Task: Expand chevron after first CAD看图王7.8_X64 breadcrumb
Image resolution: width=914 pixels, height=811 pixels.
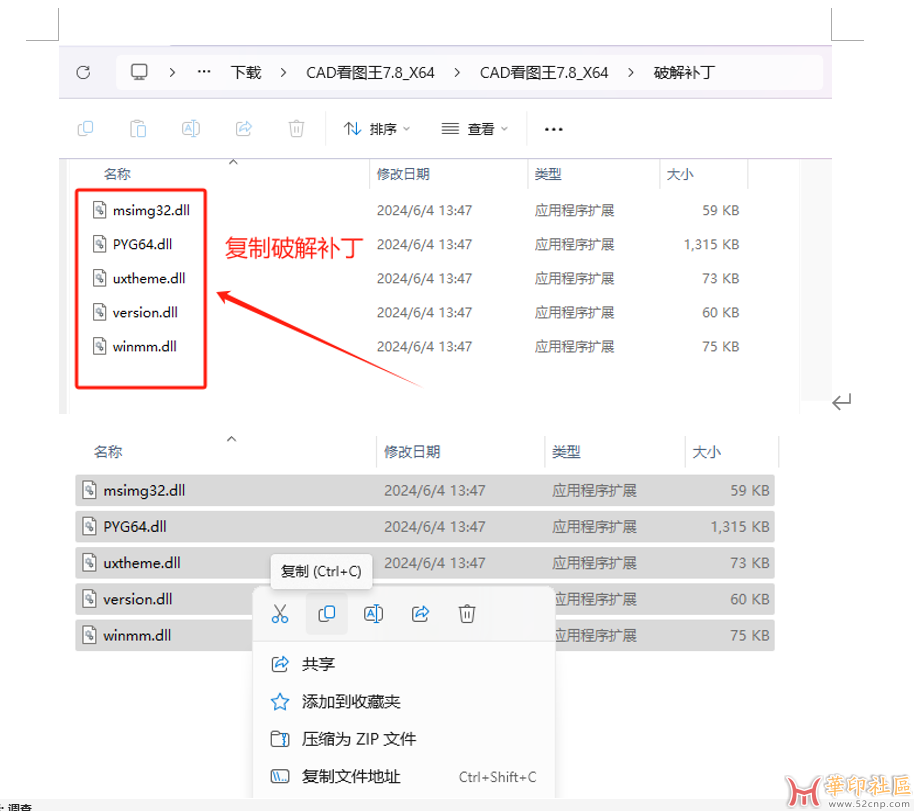Action: [457, 72]
